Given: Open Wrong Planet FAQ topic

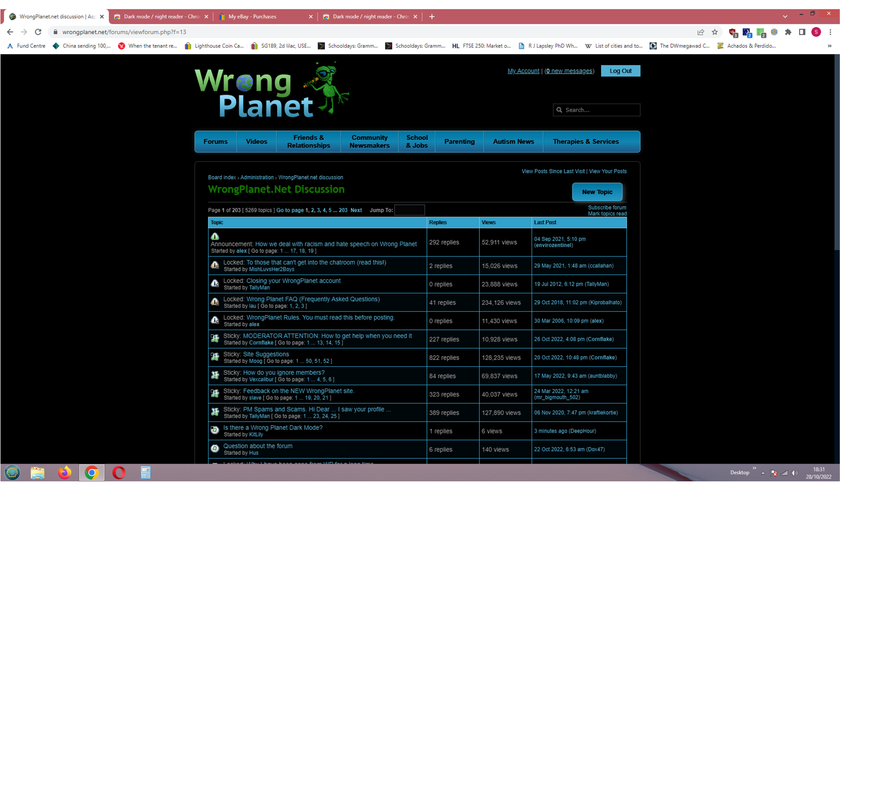Looking at the screenshot, I should click(313, 299).
